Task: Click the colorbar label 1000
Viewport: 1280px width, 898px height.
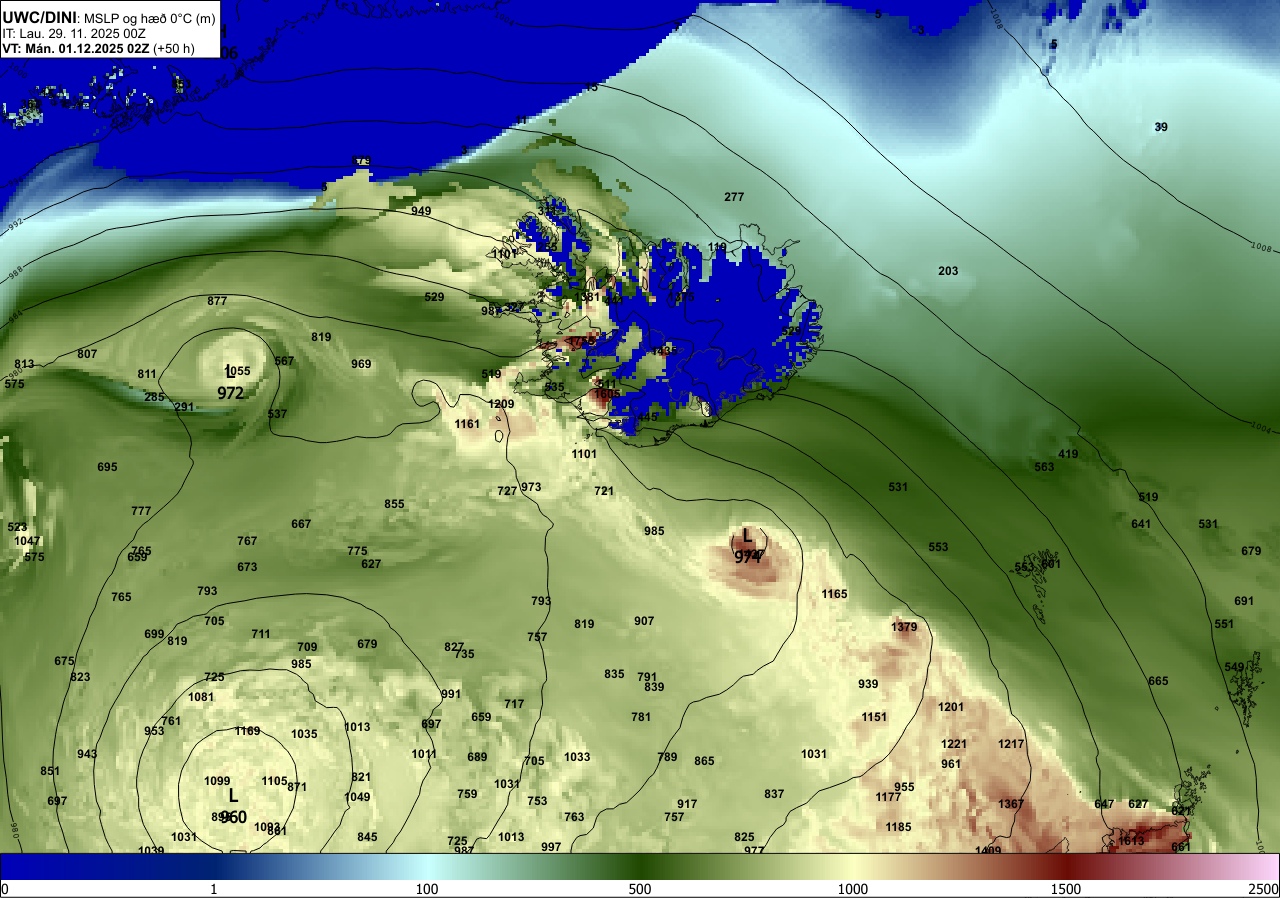Action: pyautogui.click(x=853, y=889)
